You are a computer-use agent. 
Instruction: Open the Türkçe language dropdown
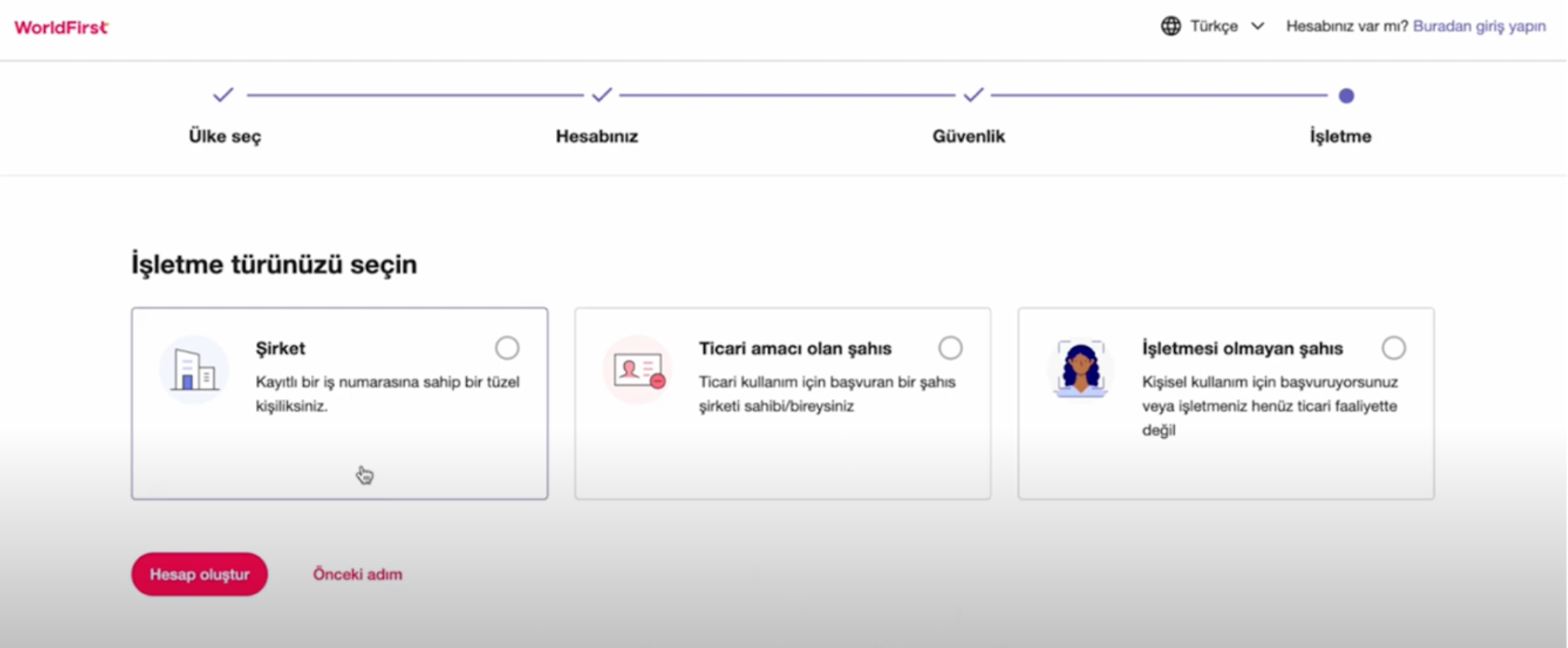[1214, 26]
